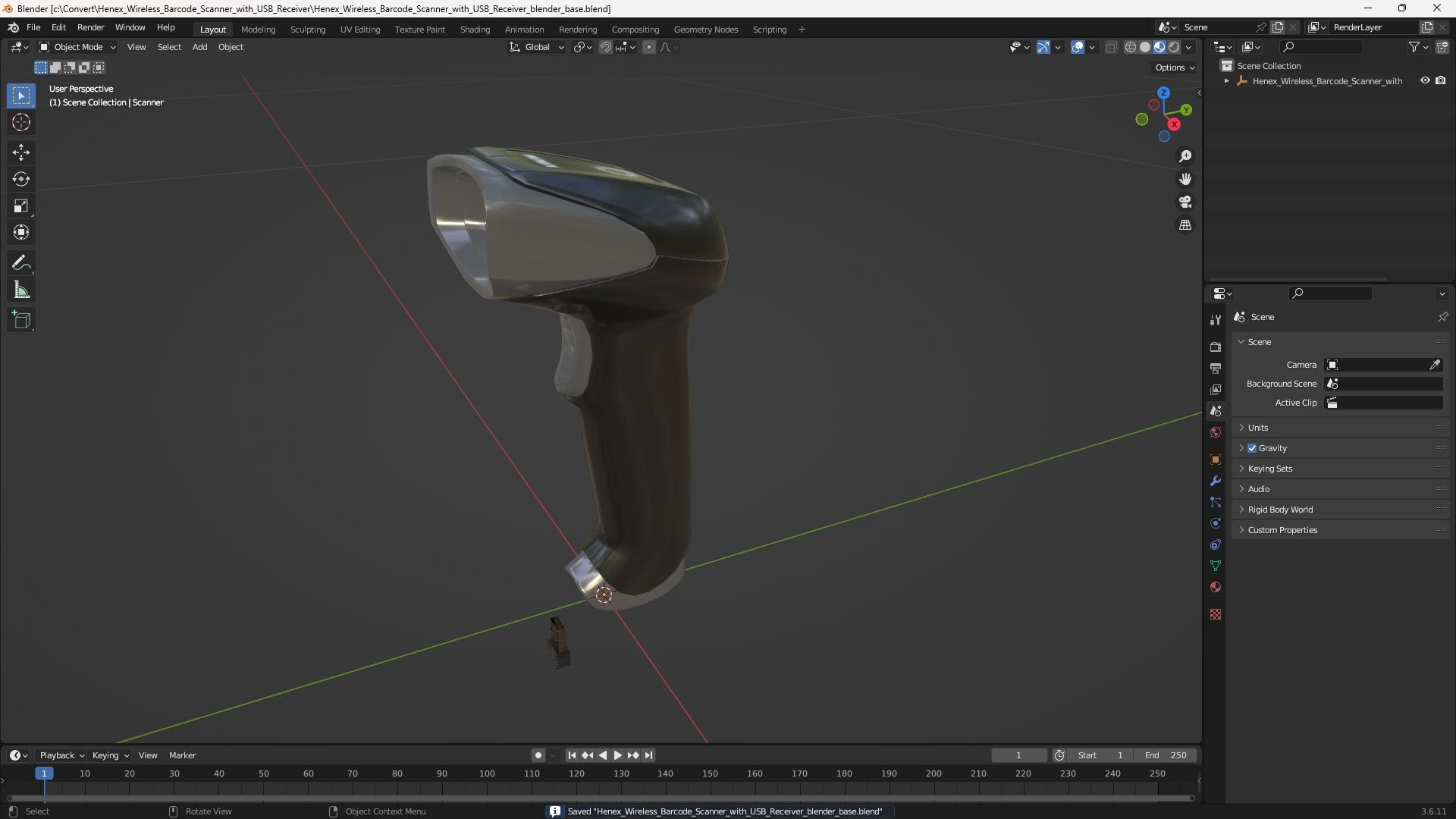Switch to UV Editing workspace
Viewport: 1456px width, 819px height.
(x=360, y=30)
